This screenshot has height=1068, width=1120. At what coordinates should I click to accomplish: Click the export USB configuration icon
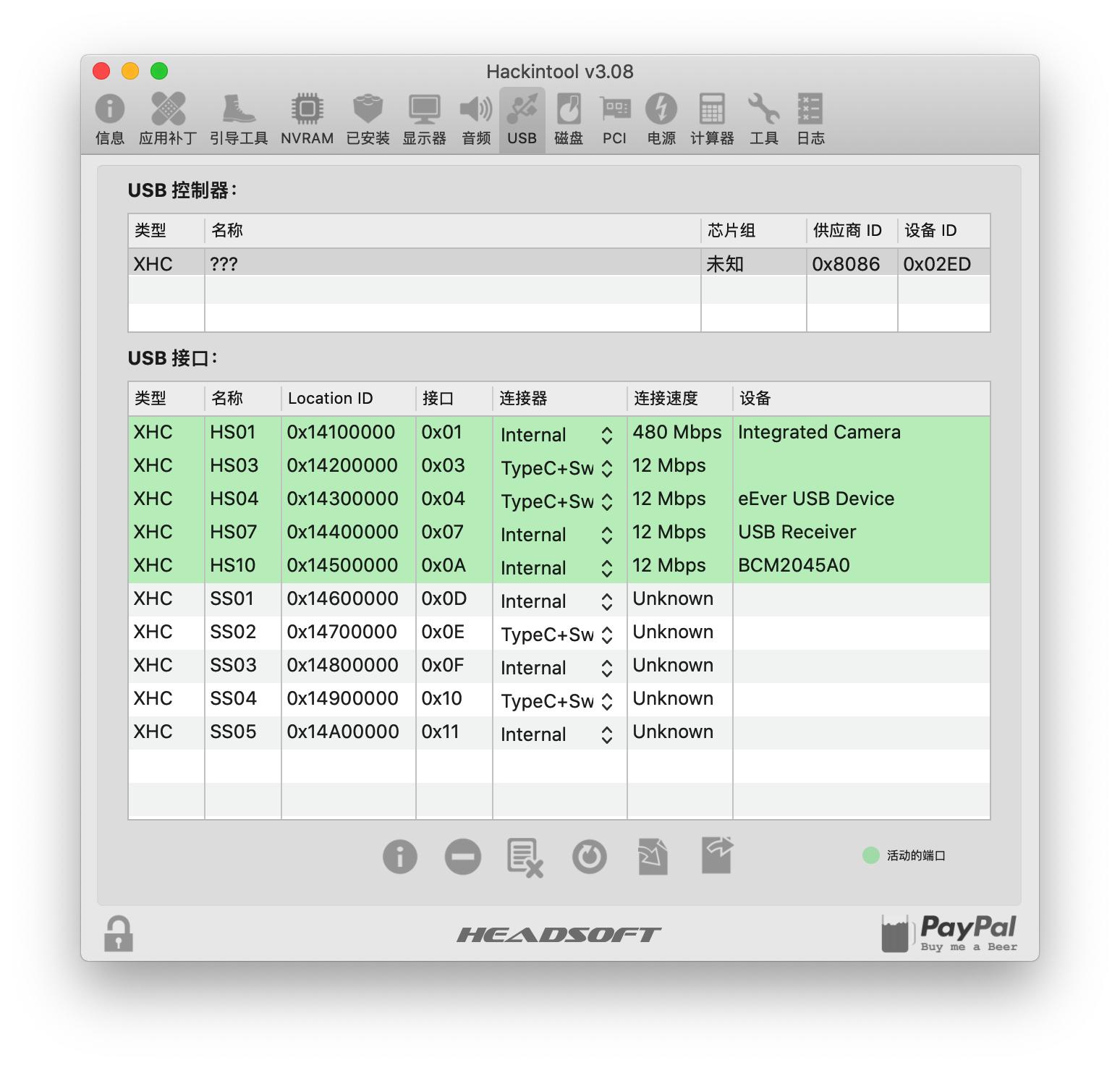(716, 855)
